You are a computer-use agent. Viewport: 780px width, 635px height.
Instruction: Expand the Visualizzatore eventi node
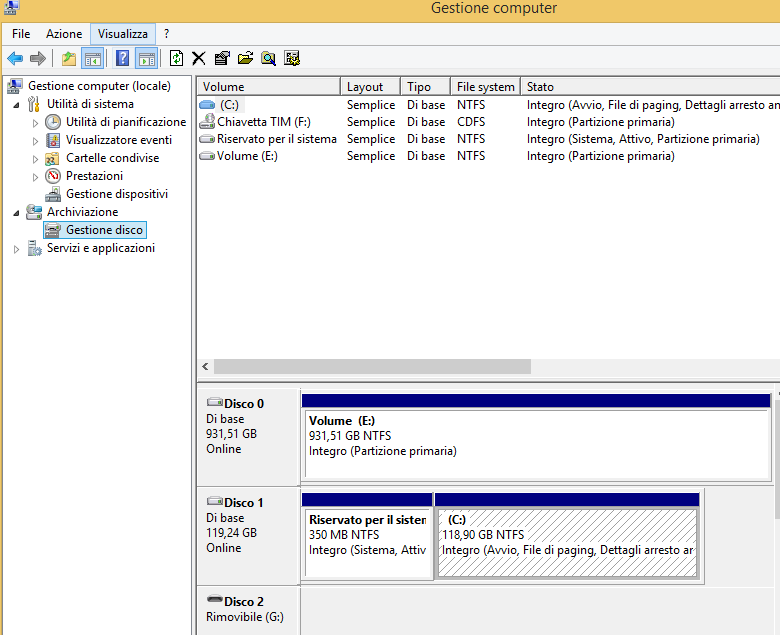click(35, 141)
